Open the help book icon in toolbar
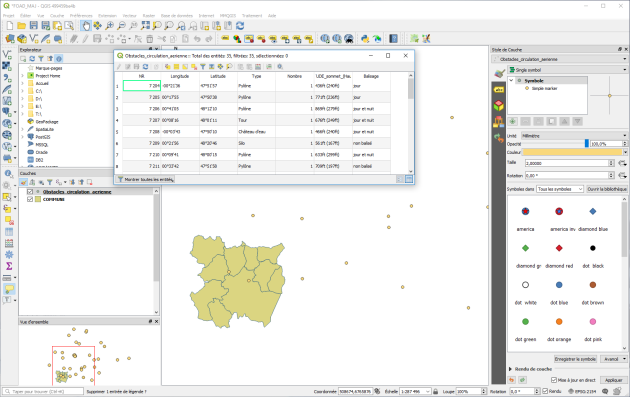Image resolution: width=630 pixels, height=397 pixels. [393, 39]
